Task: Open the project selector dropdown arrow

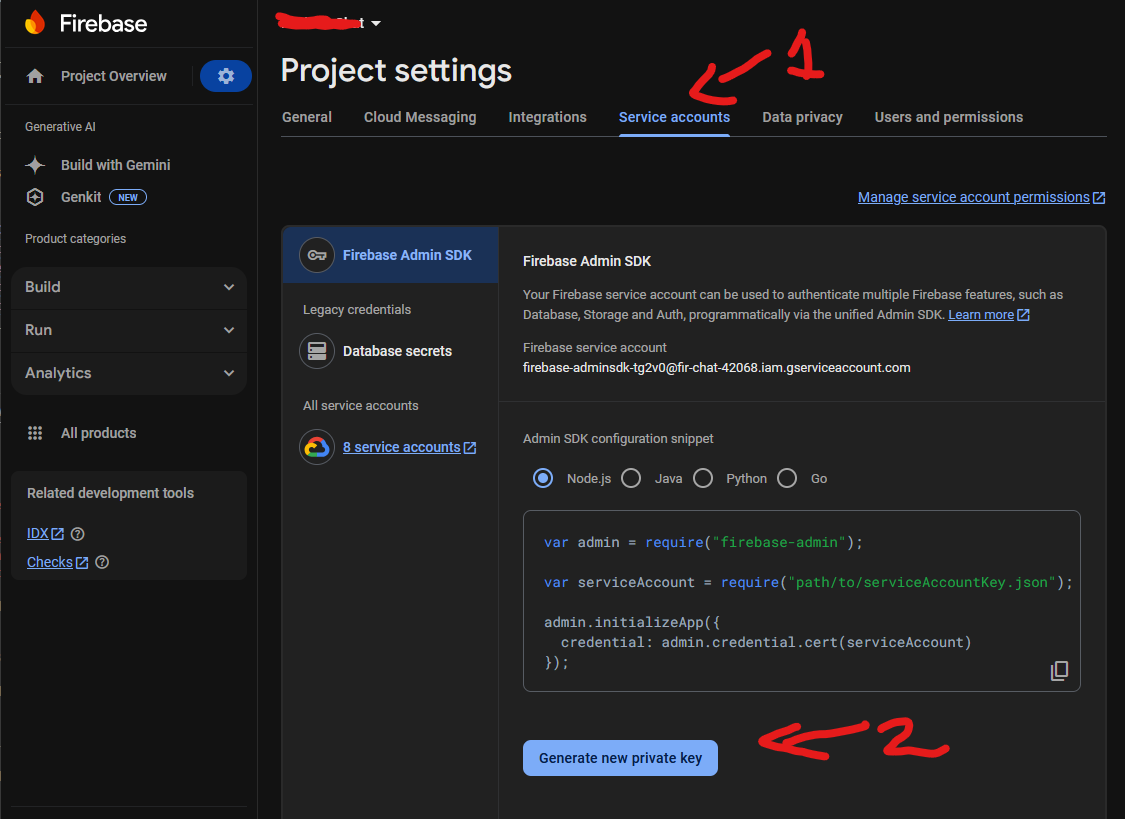Action: tap(376, 23)
